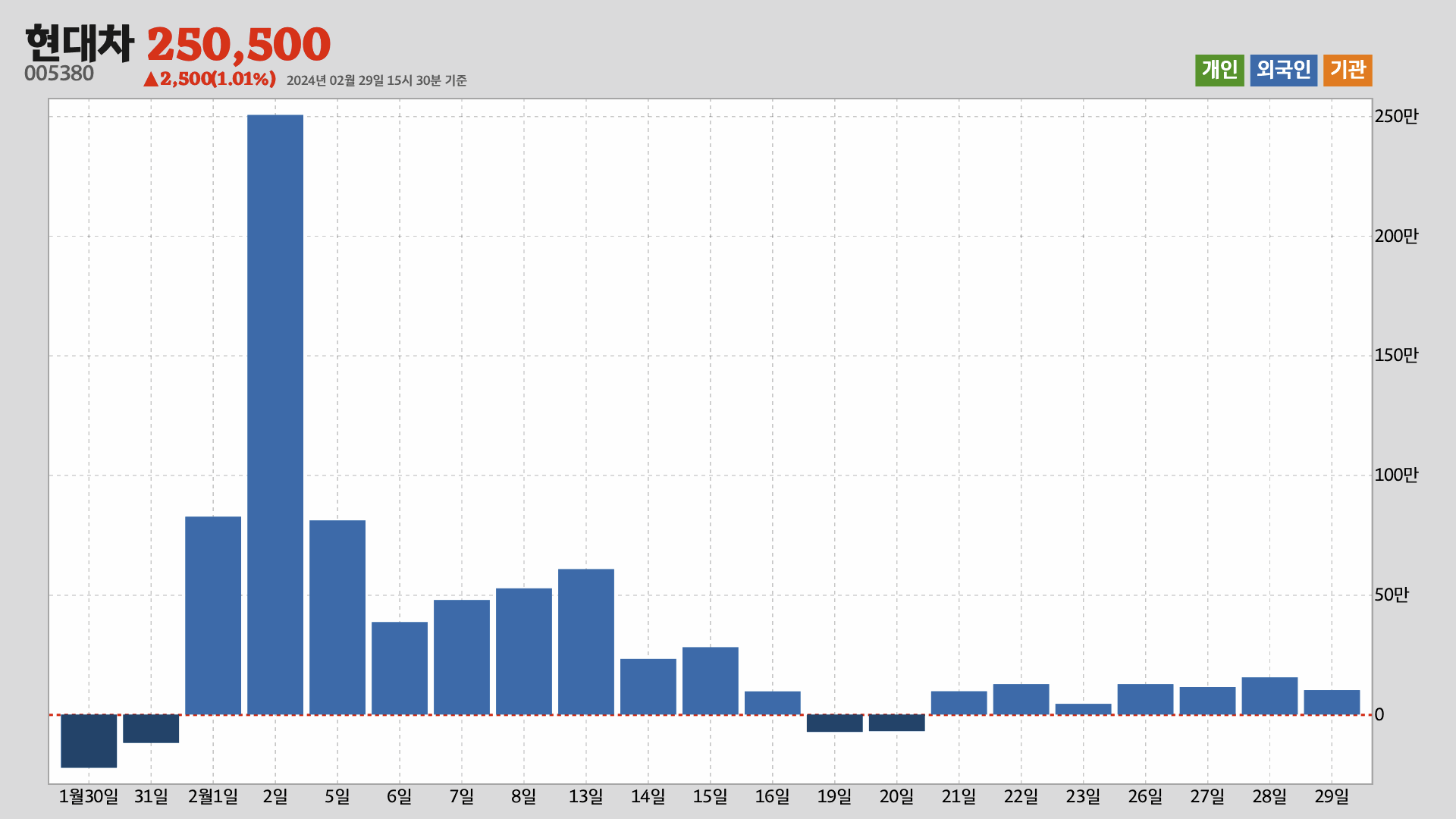Click the bar for 7일

coord(462,657)
